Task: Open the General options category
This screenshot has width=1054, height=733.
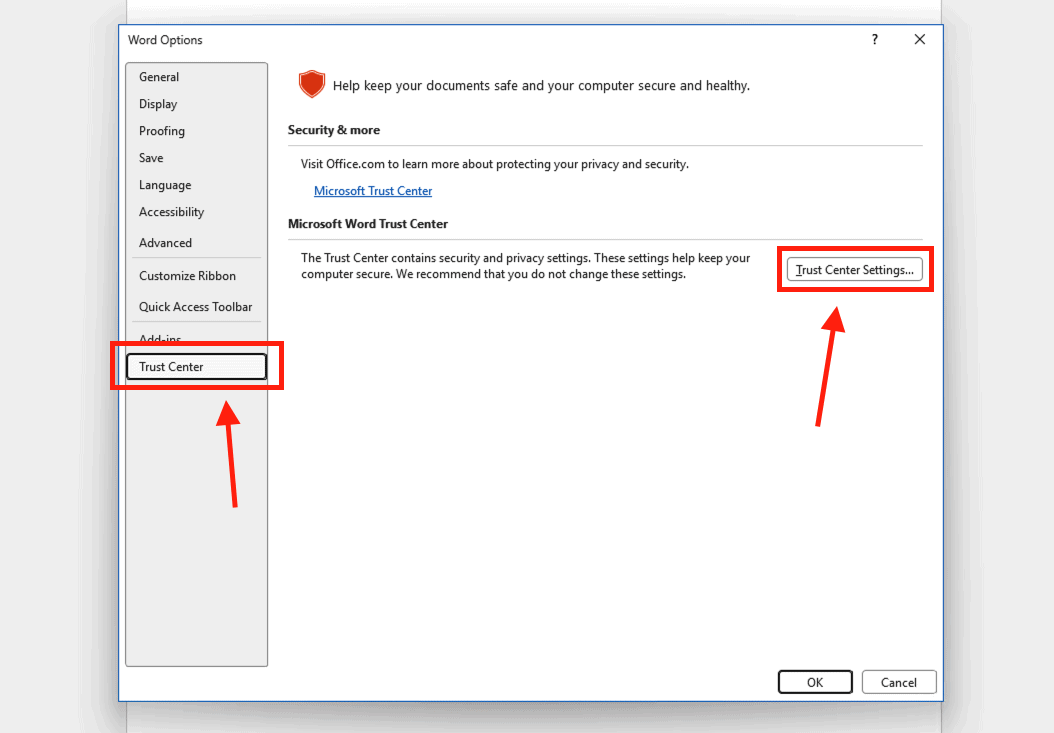Action: (x=196, y=77)
